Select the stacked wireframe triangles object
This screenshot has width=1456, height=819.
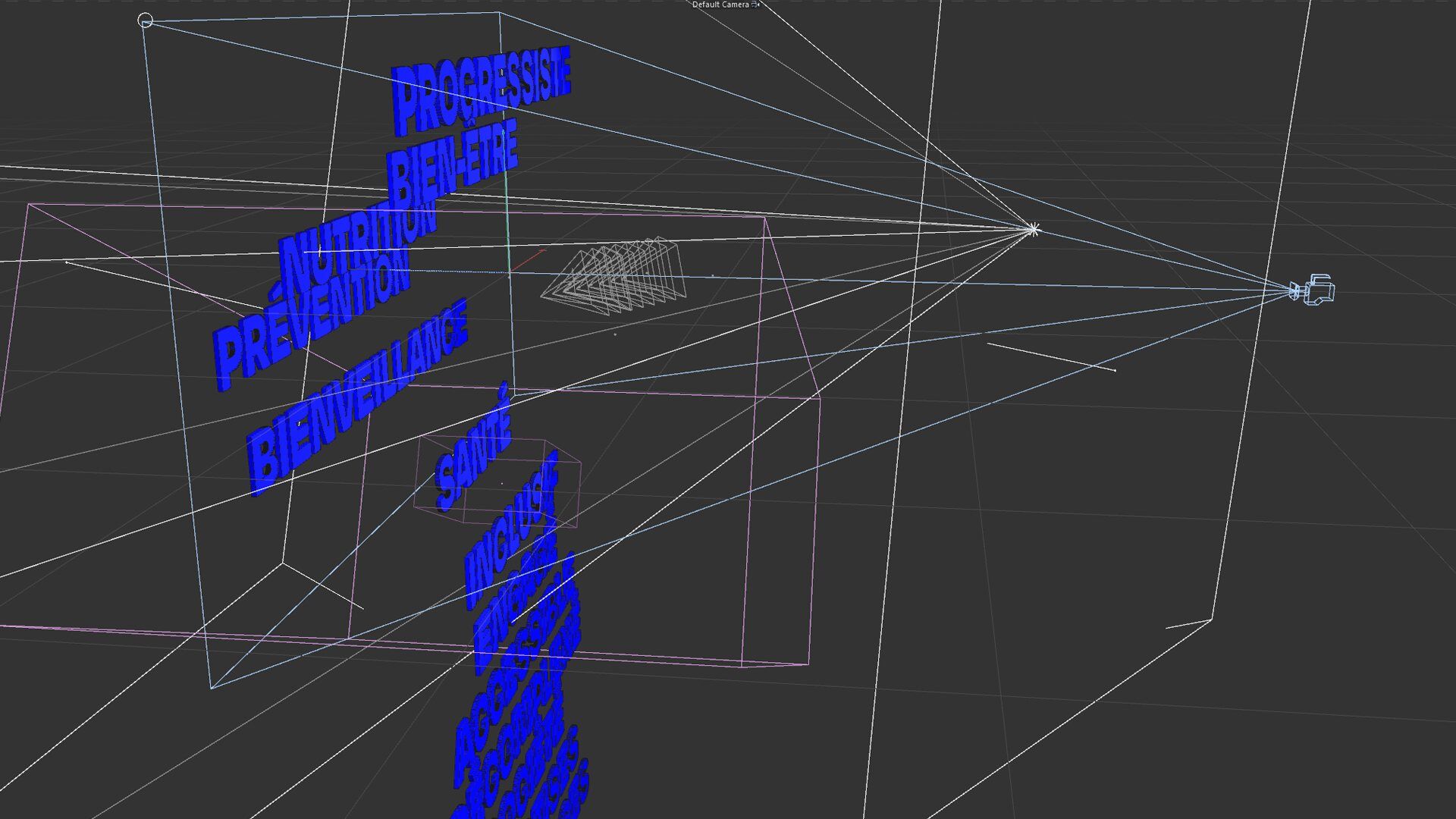pyautogui.click(x=614, y=277)
